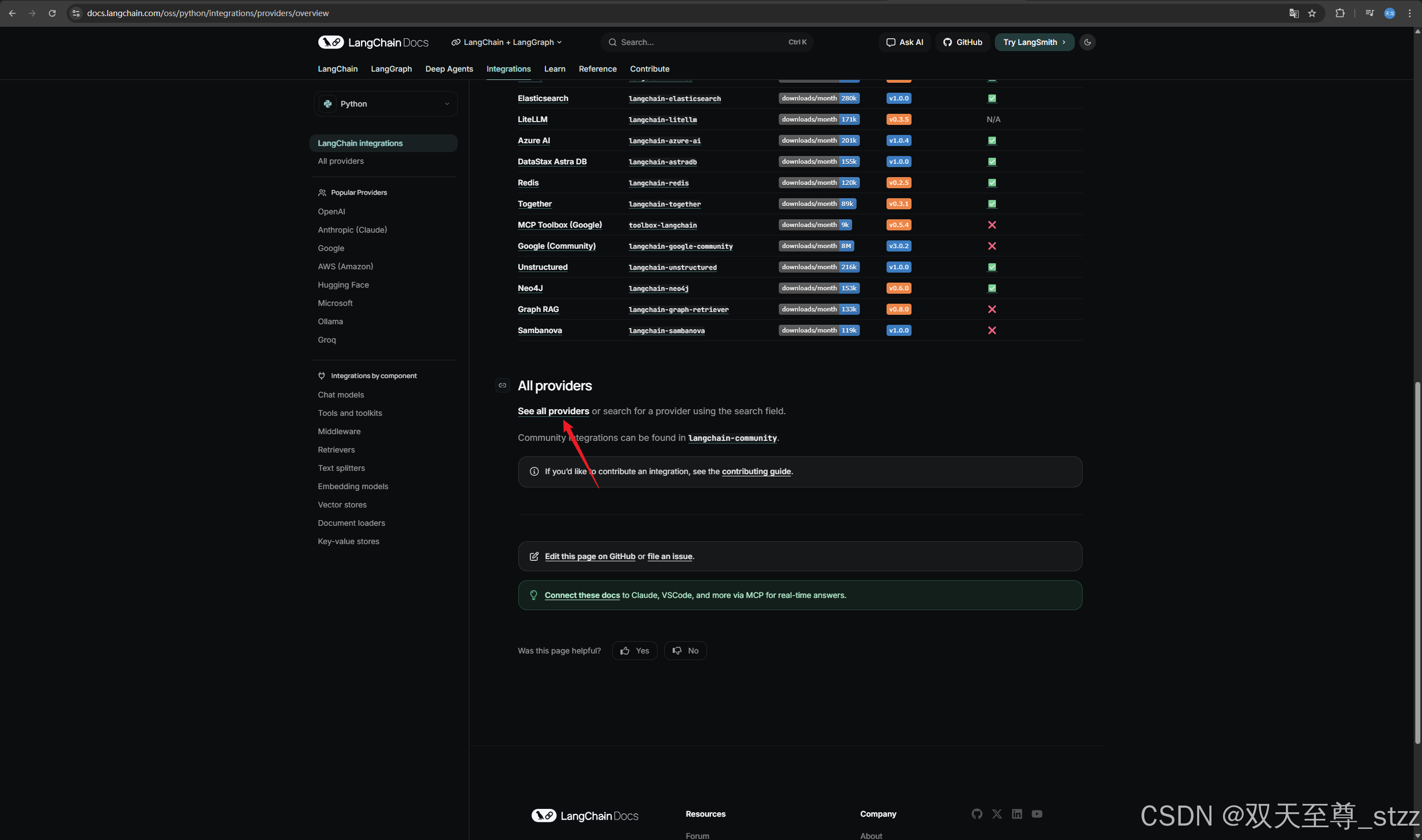Bookmark this page with the star icon

click(x=1312, y=13)
